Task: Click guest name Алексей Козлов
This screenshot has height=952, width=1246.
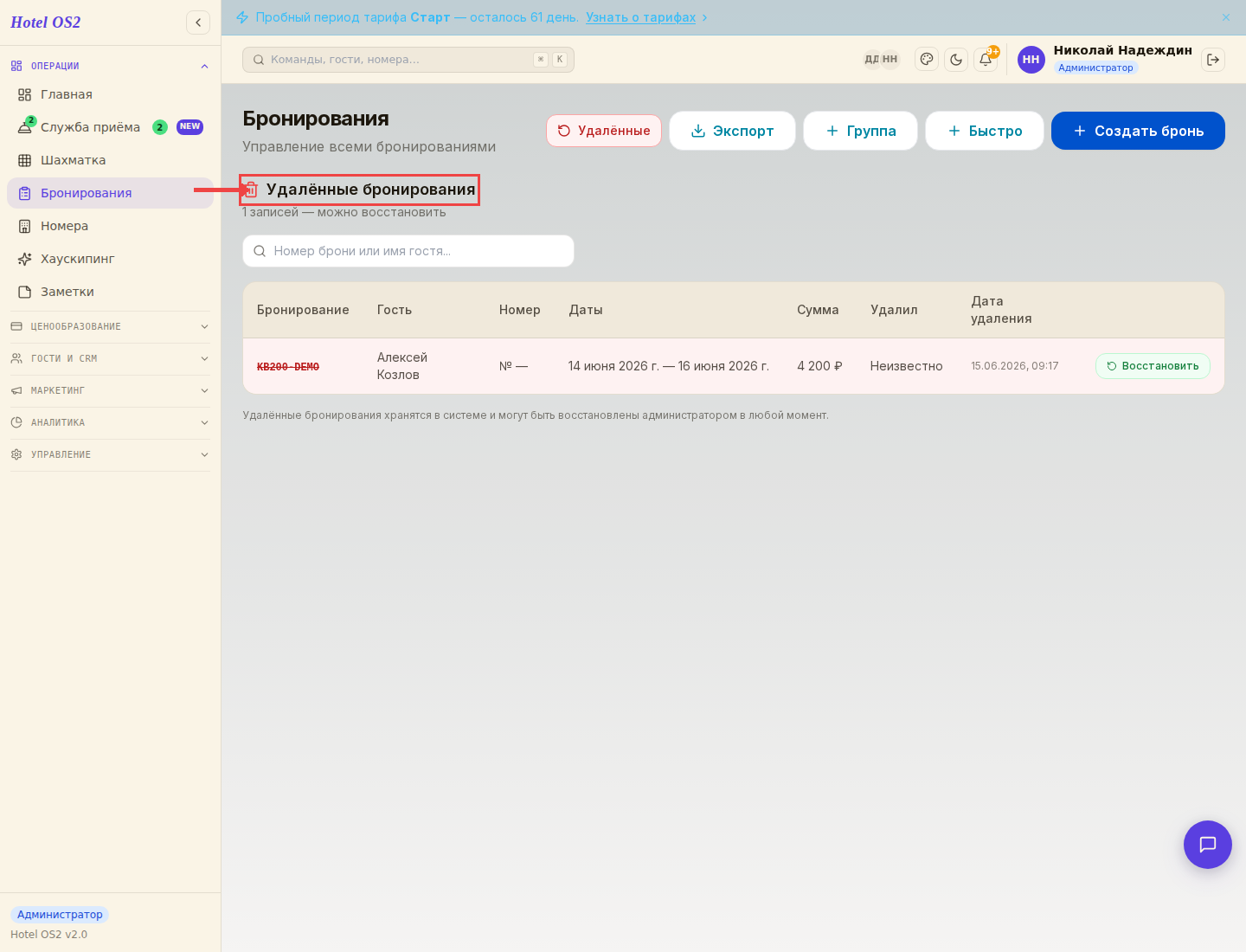Action: 402,366
